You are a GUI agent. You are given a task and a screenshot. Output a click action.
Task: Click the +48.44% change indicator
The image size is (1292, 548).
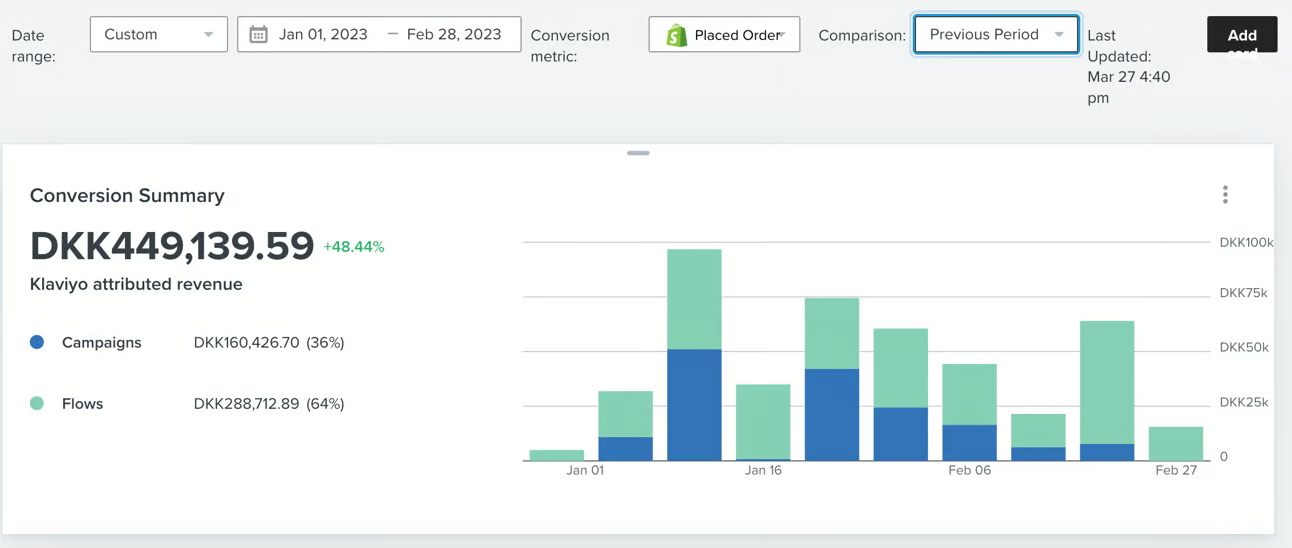(x=354, y=247)
